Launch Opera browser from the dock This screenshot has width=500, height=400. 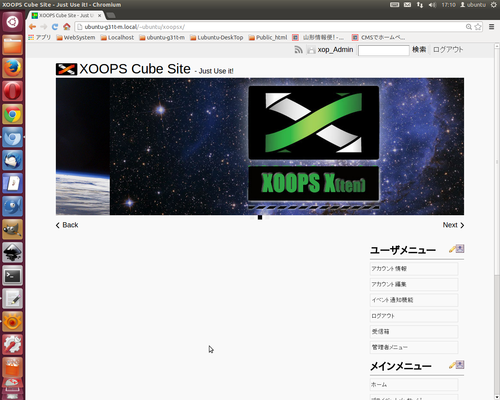click(13, 91)
